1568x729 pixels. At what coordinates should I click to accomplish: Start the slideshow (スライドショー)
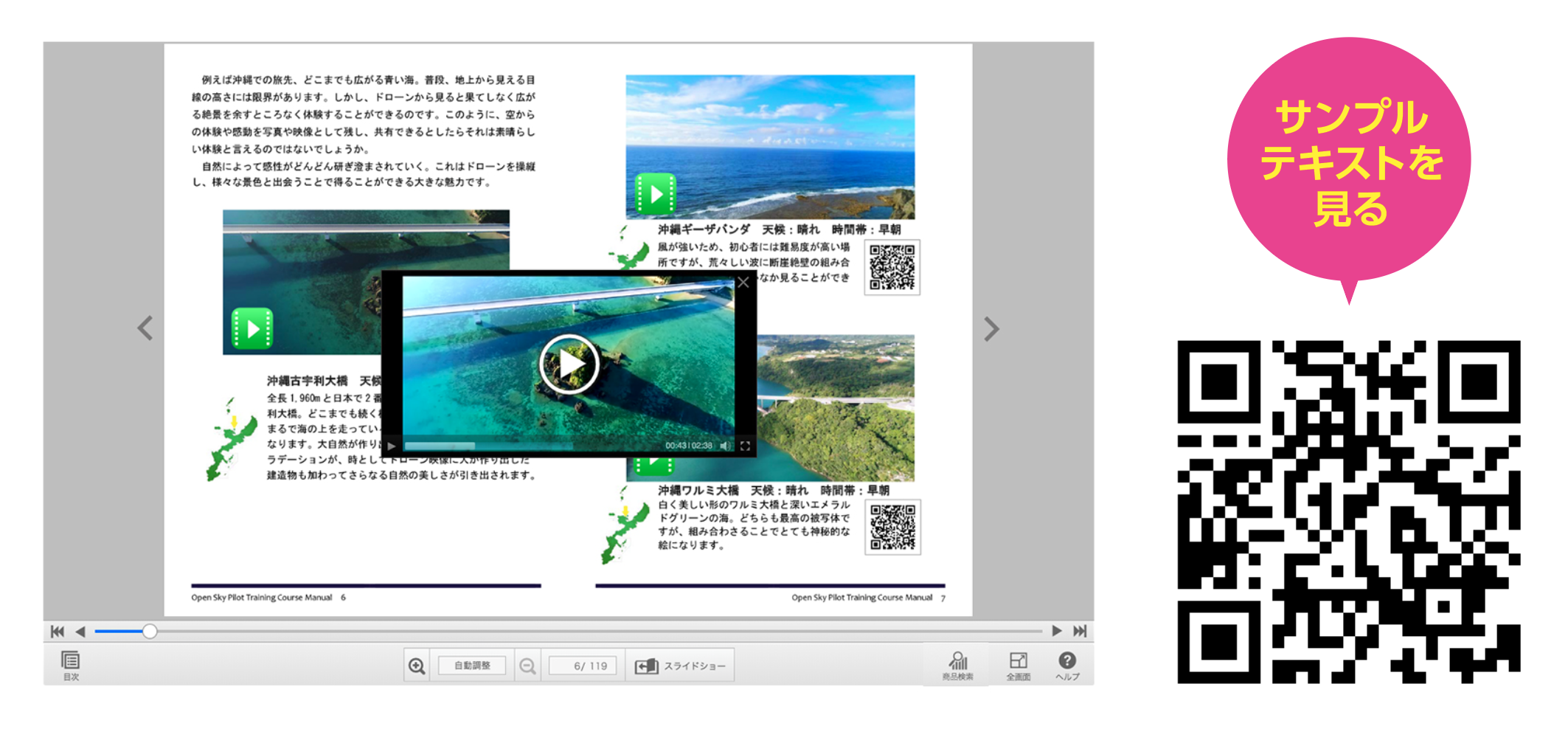(680, 666)
